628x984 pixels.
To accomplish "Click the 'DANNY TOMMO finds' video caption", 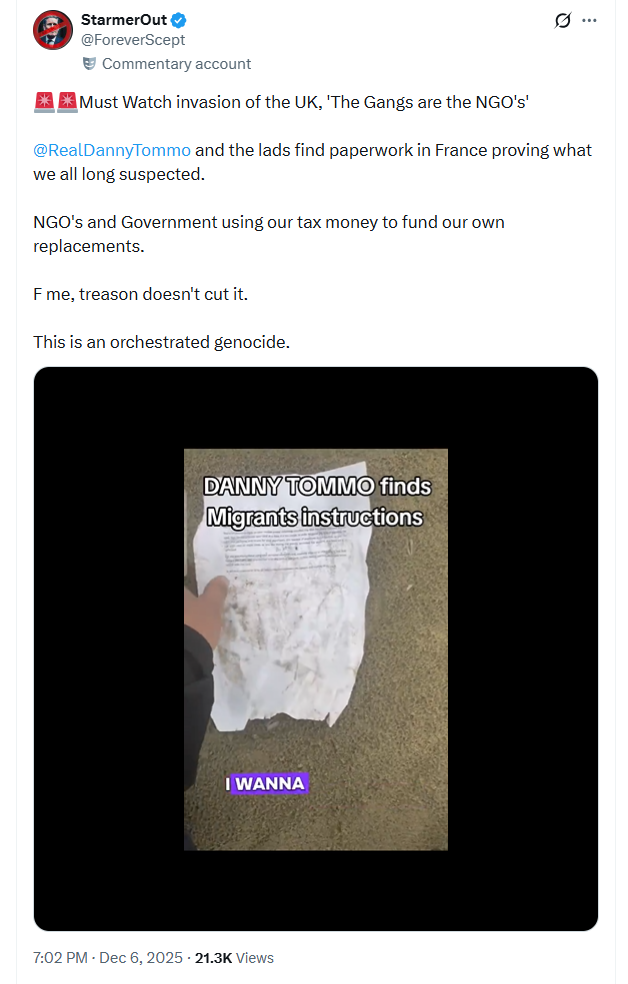I will click(317, 486).
